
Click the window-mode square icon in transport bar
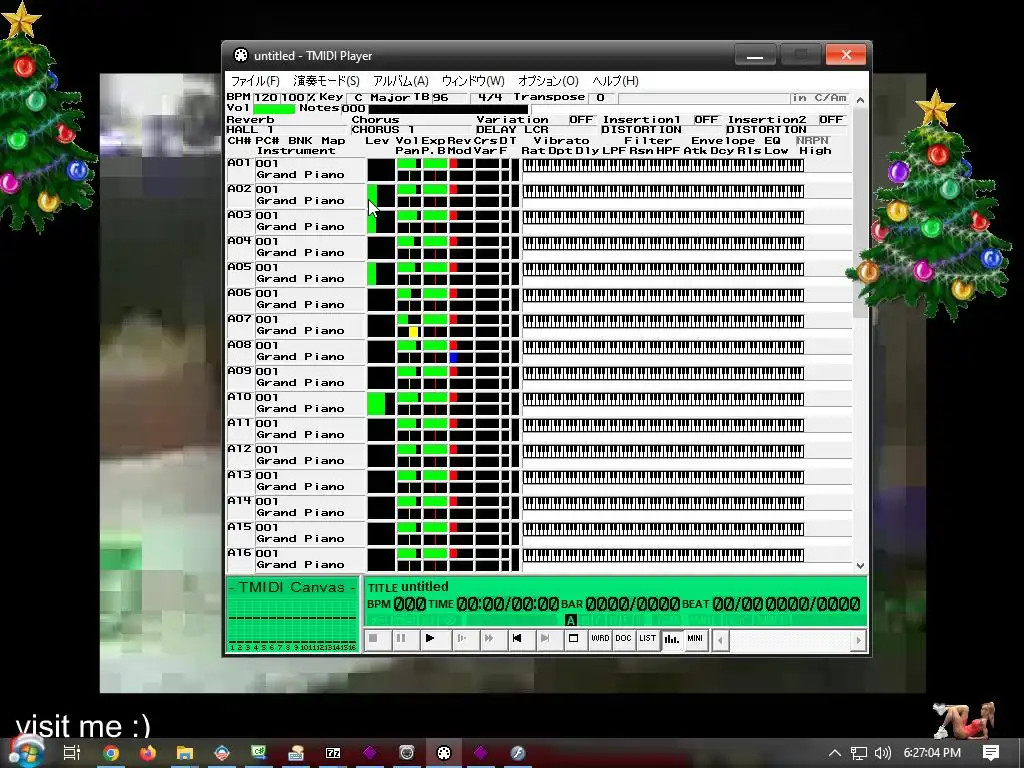click(x=573, y=639)
